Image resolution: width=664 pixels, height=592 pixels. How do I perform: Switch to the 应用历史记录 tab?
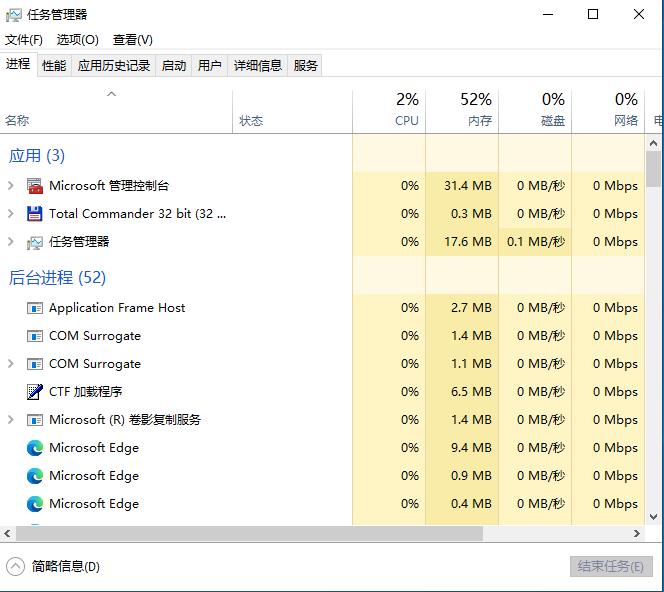[x=113, y=66]
